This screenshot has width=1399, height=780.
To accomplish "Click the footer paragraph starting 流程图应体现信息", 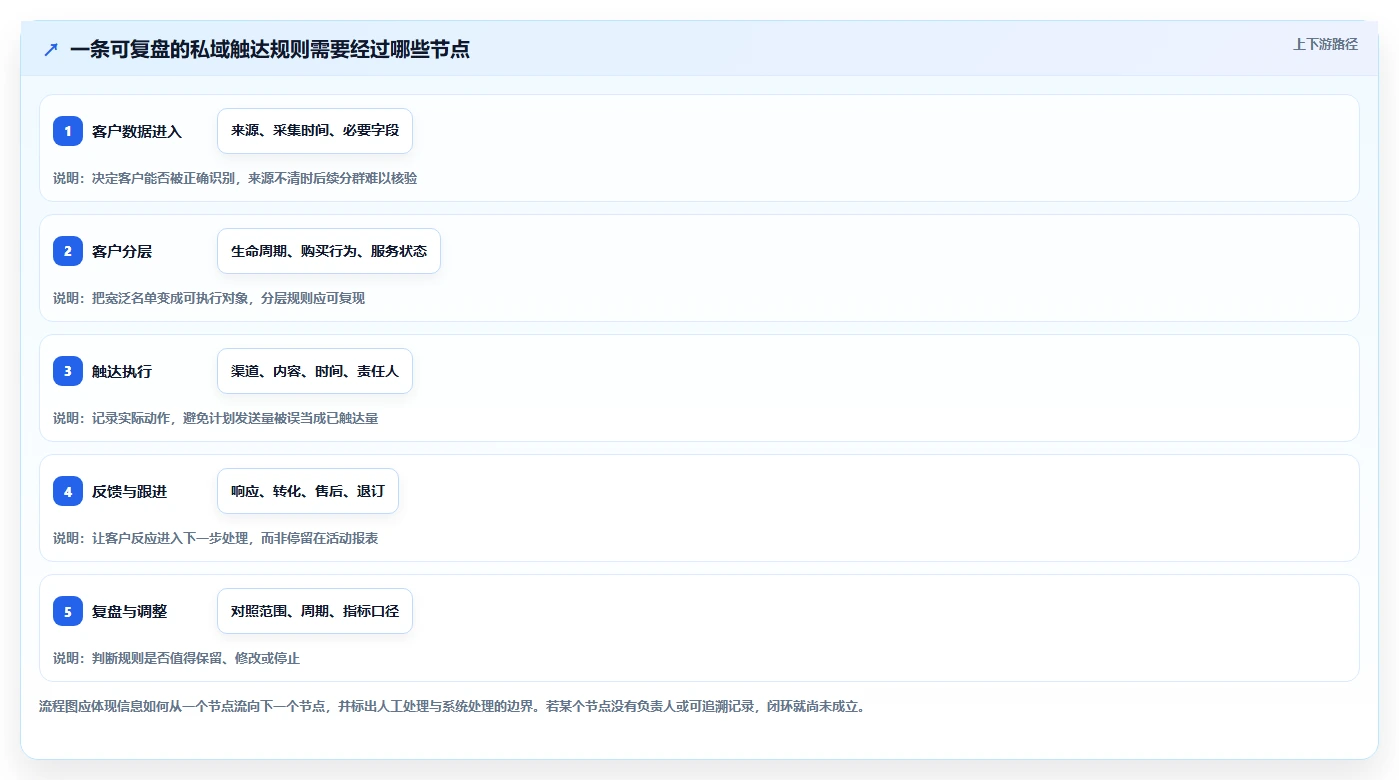I will click(x=452, y=706).
